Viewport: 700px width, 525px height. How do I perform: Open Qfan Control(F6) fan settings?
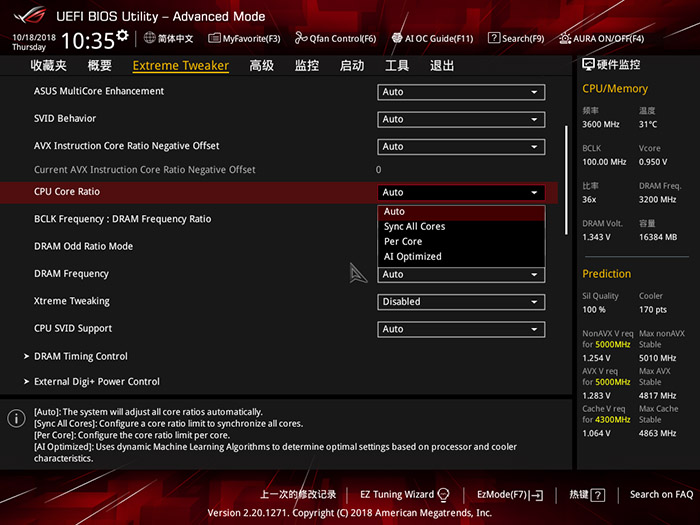(335, 38)
